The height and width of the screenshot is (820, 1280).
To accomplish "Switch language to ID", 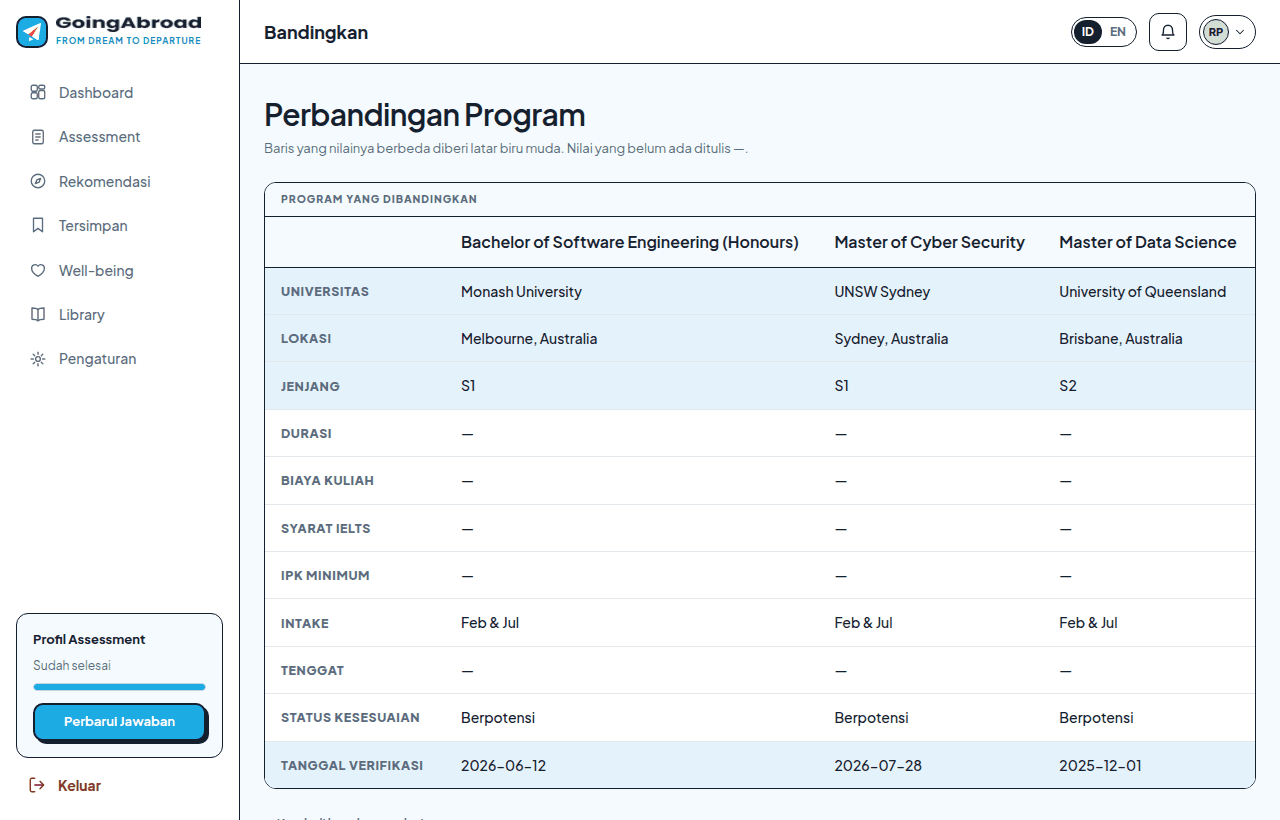I will pos(1088,32).
